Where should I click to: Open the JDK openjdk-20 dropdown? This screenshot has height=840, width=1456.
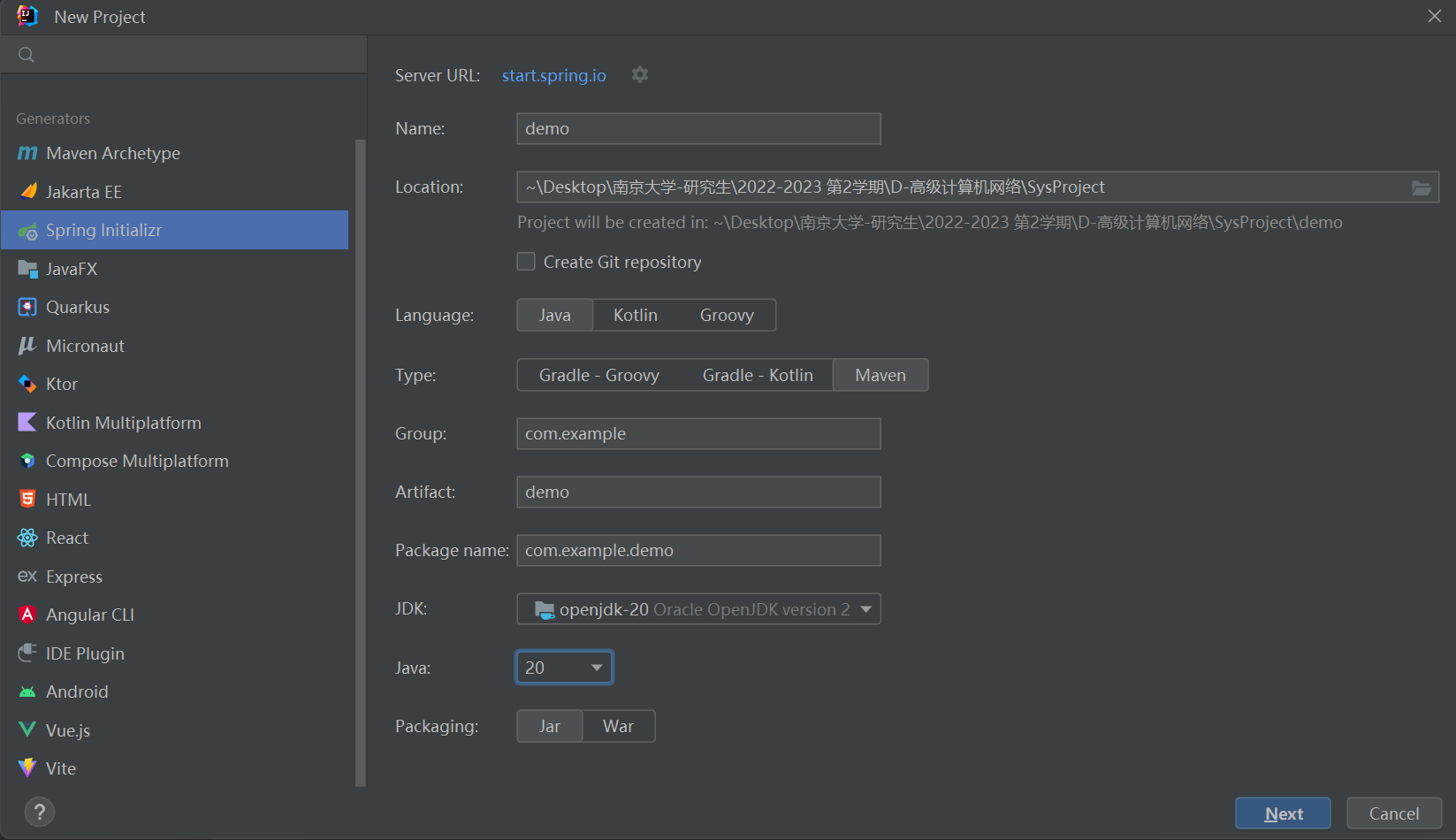[698, 609]
